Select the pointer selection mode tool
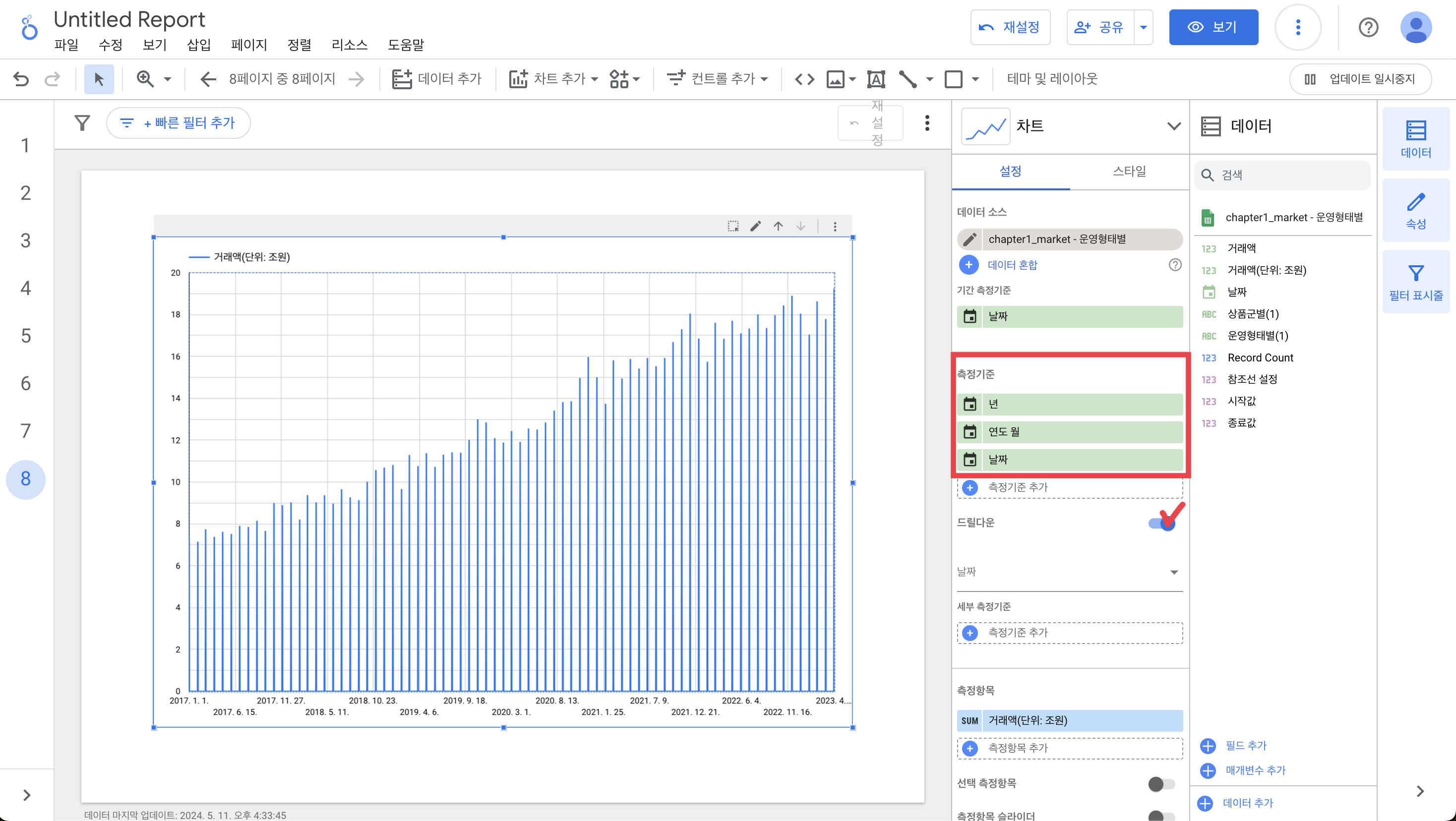Viewport: 1456px width, 821px height. coord(99,78)
